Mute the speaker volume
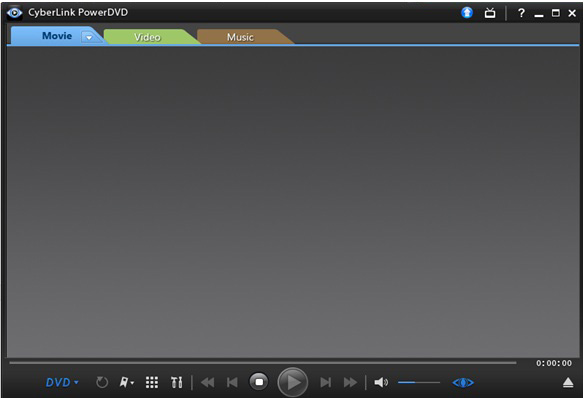The width and height of the screenshot is (585, 398). click(381, 382)
